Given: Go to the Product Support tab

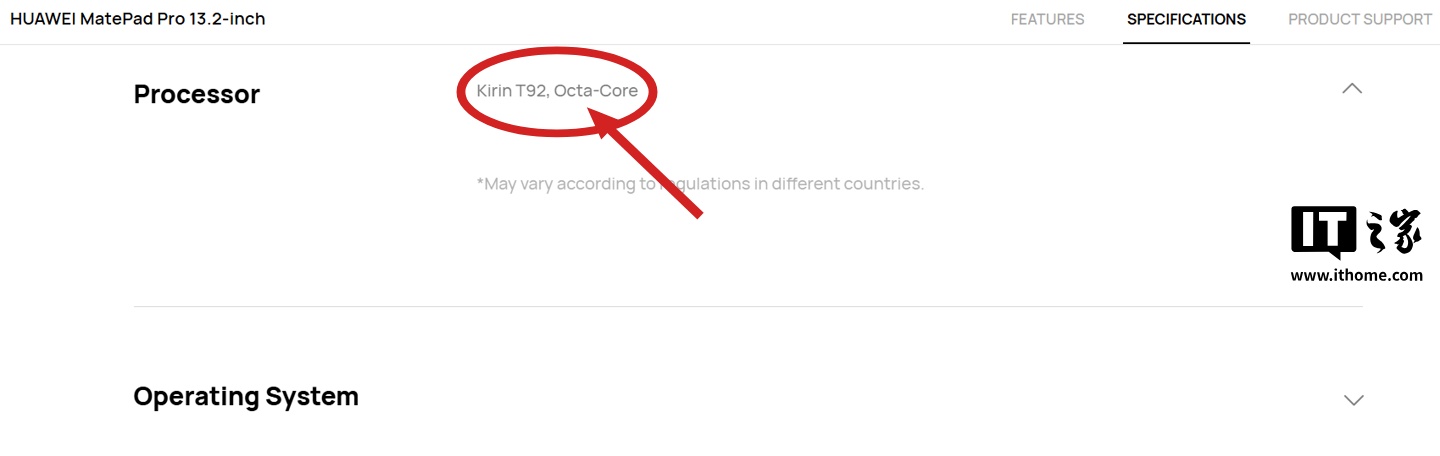Looking at the screenshot, I should pos(1360,20).
